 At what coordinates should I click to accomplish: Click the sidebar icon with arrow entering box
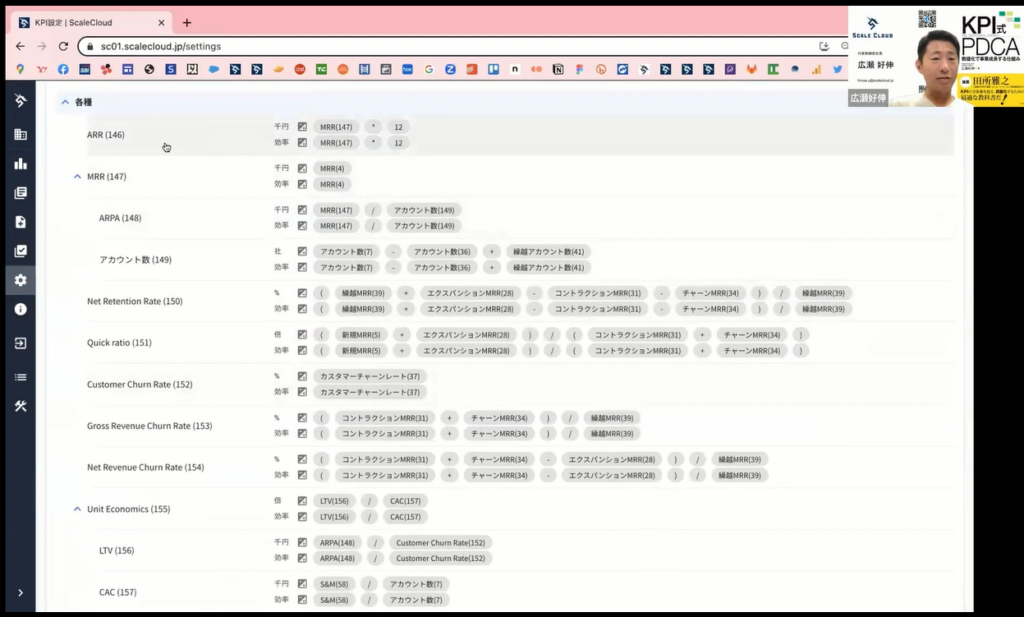[x=20, y=343]
